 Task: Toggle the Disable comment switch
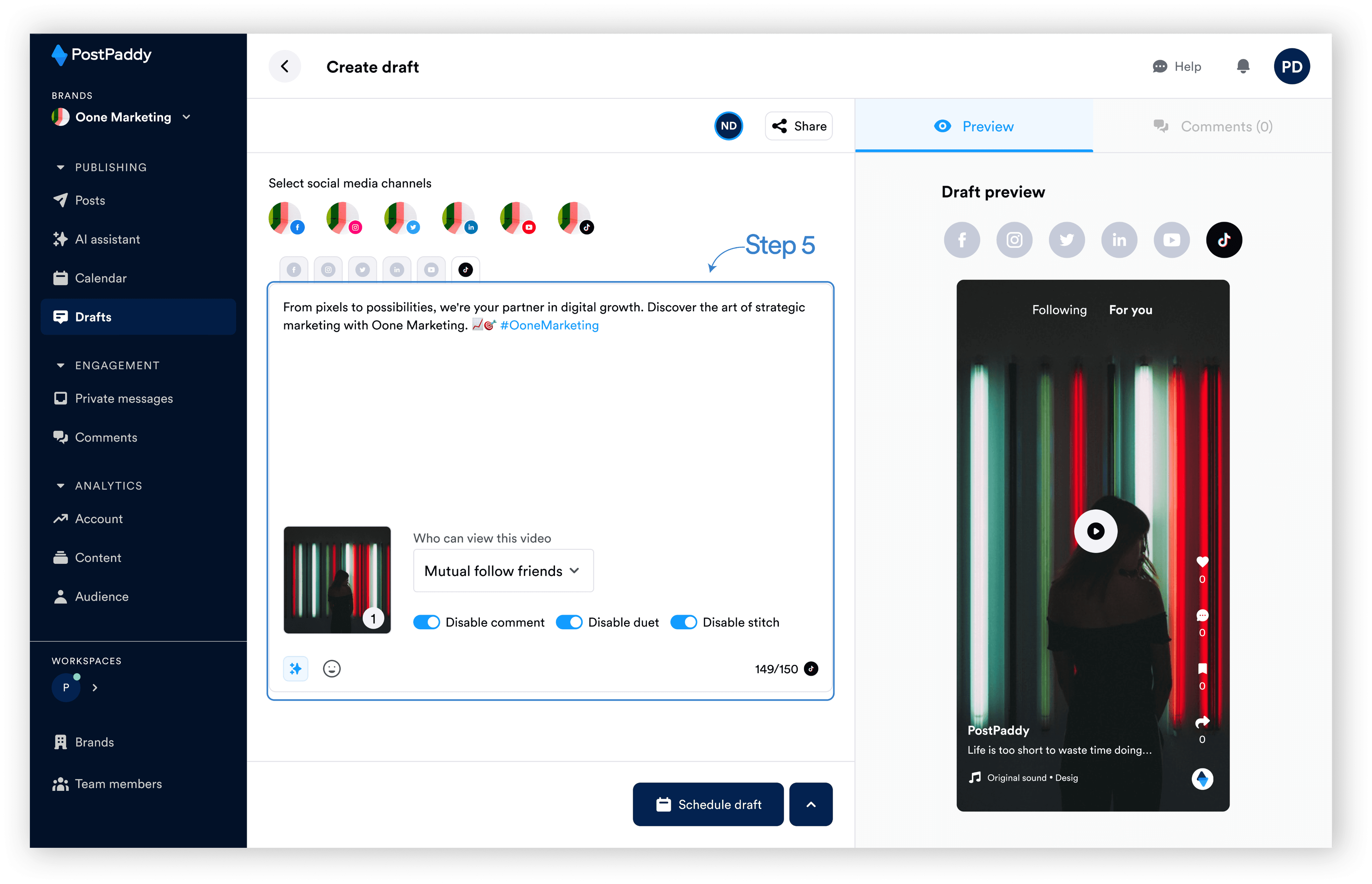[426, 622]
